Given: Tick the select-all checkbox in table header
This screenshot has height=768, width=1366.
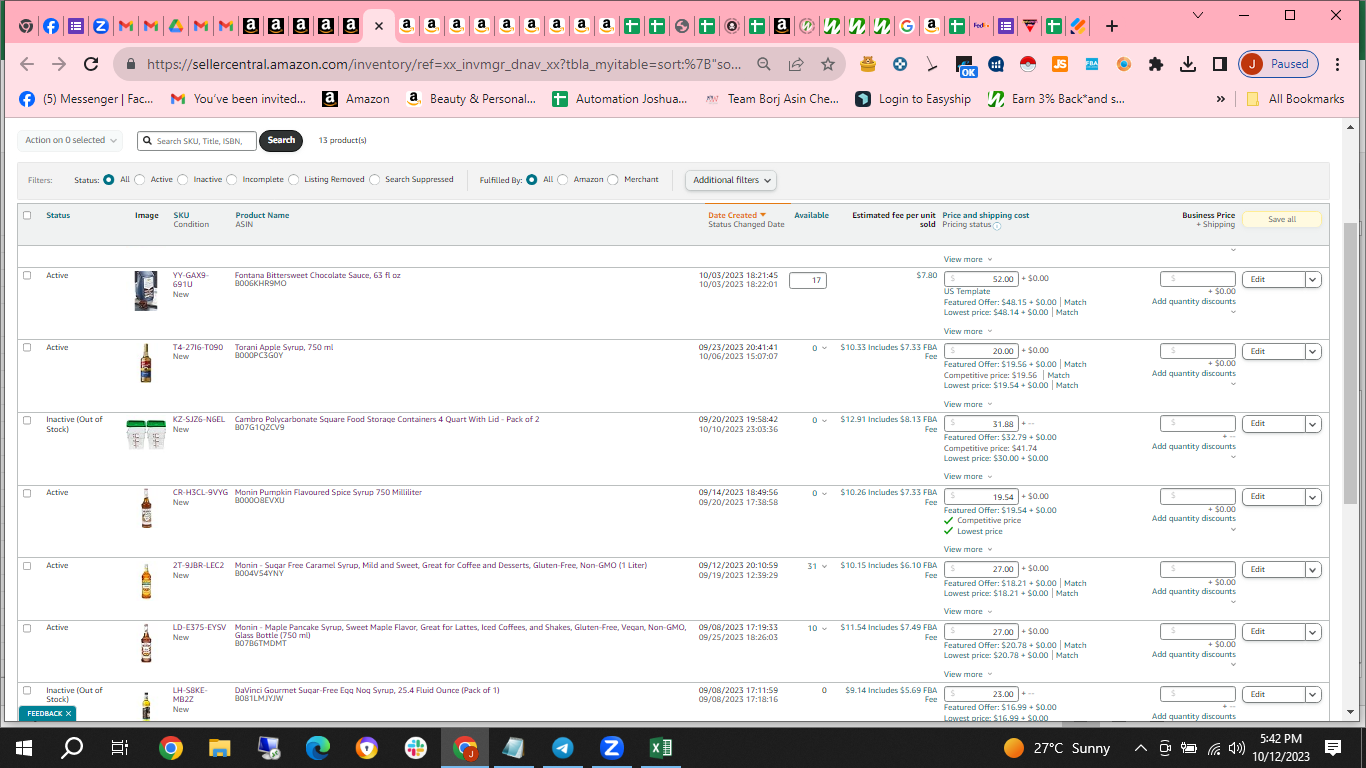Looking at the screenshot, I should coord(27,215).
